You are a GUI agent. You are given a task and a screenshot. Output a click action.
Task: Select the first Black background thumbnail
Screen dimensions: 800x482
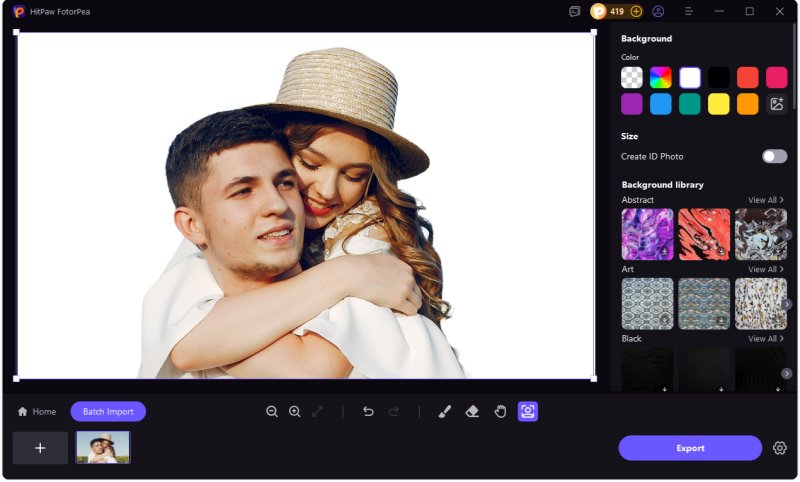click(x=647, y=370)
